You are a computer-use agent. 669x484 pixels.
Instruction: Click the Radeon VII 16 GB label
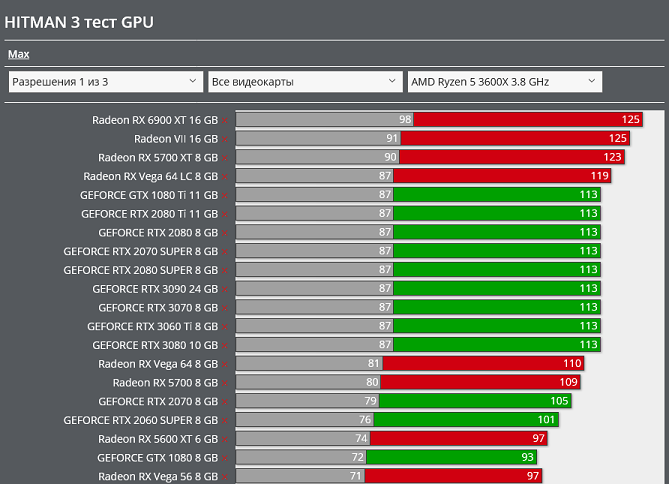point(176,139)
